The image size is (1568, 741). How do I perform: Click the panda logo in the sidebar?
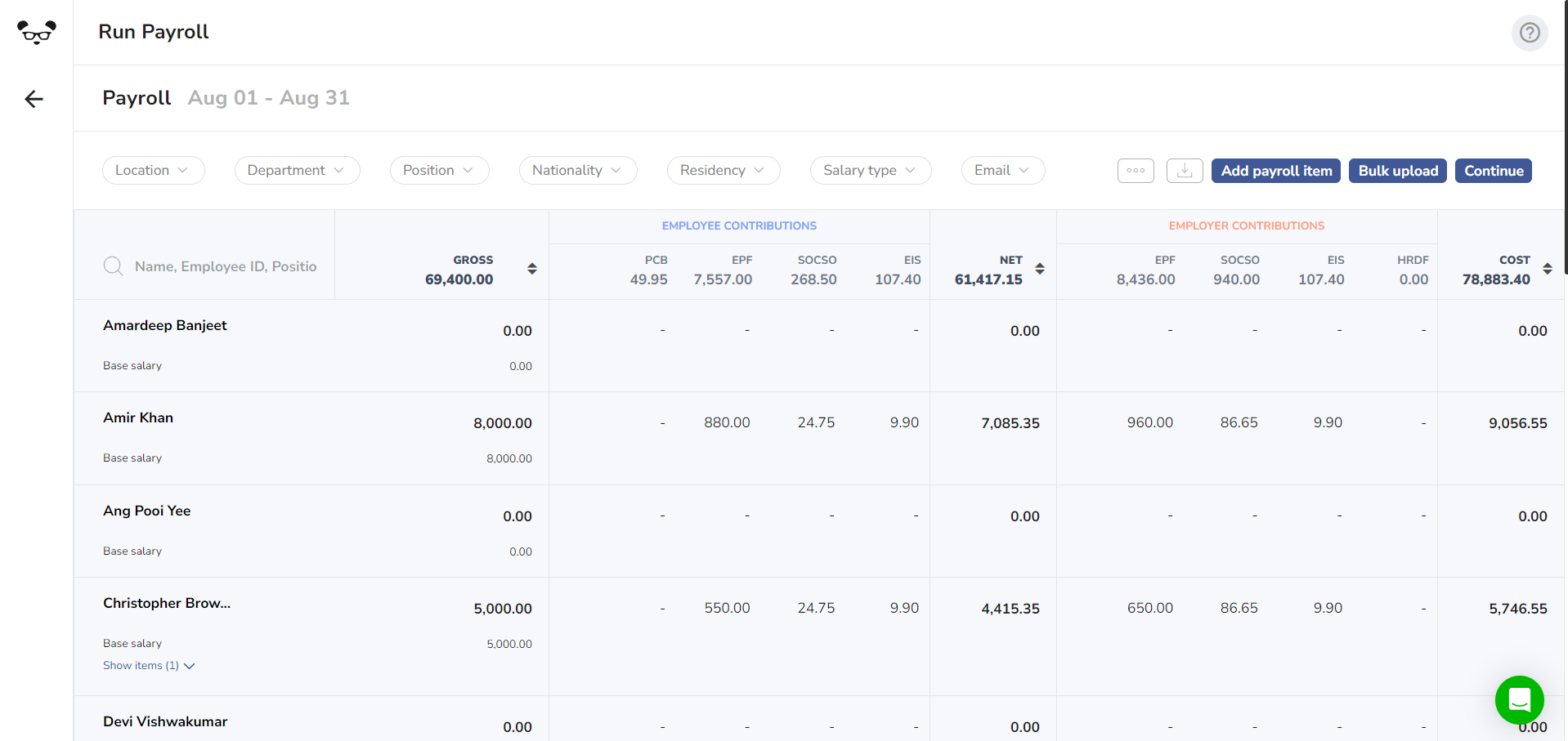[34, 31]
